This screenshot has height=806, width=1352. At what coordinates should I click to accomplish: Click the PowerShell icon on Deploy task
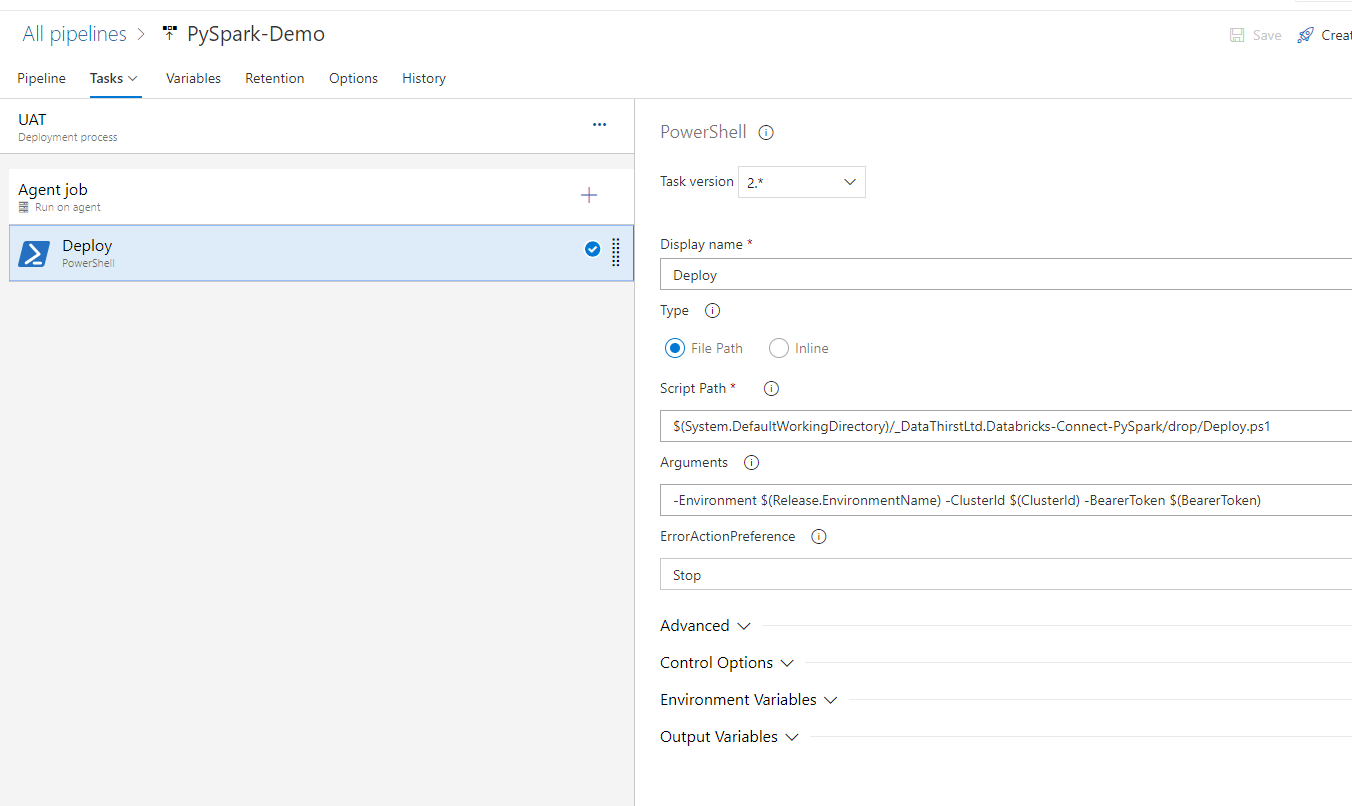[34, 254]
